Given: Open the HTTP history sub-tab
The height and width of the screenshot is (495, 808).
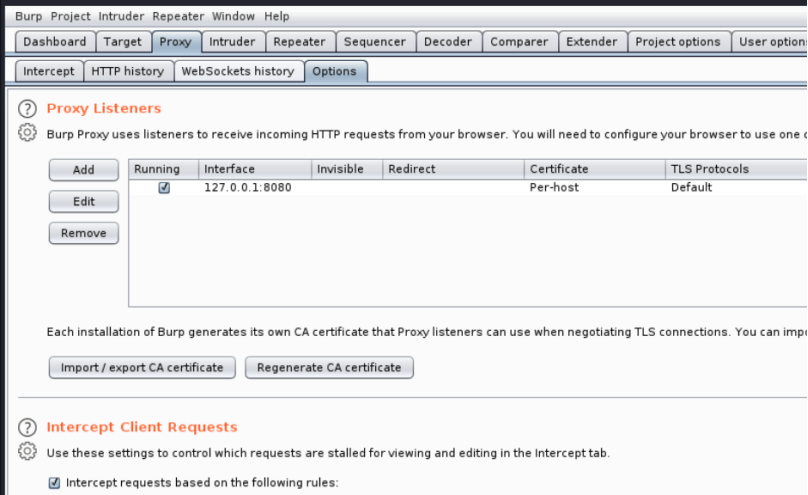Looking at the screenshot, I should click(127, 71).
